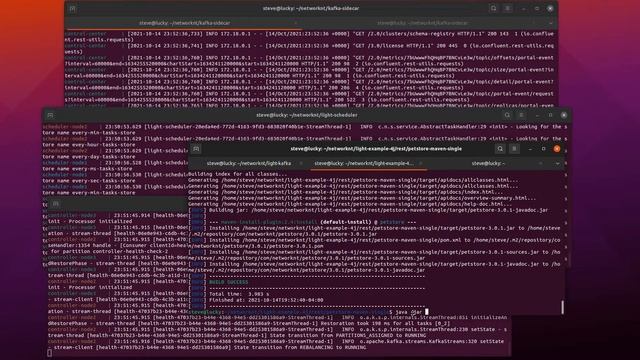
Task: Click 'Building index for all classes...' line
Action: coord(238,174)
